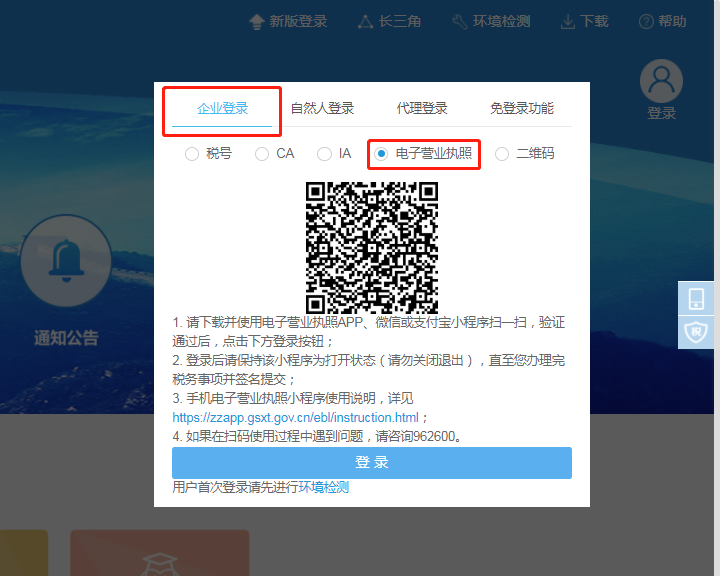Screen dimensions: 722x576
Task: Click the yellow card at the bottom left
Action: coord(24,553)
